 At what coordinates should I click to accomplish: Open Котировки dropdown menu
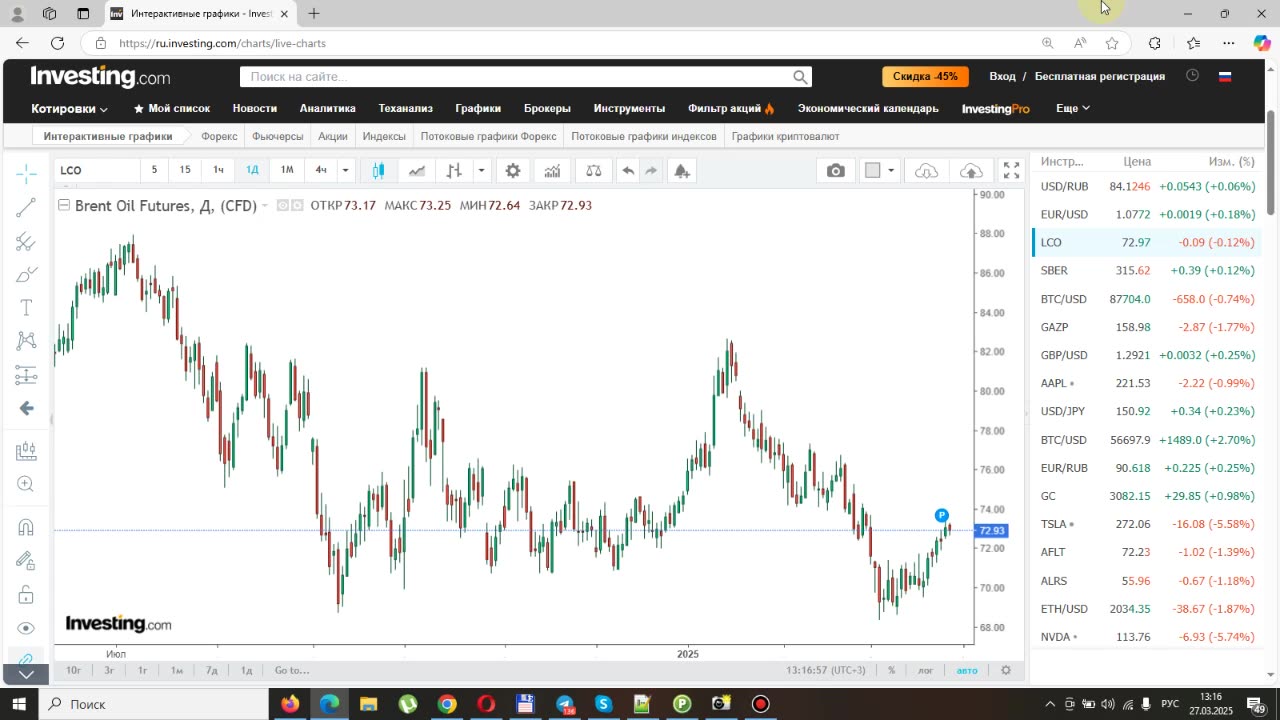[69, 108]
